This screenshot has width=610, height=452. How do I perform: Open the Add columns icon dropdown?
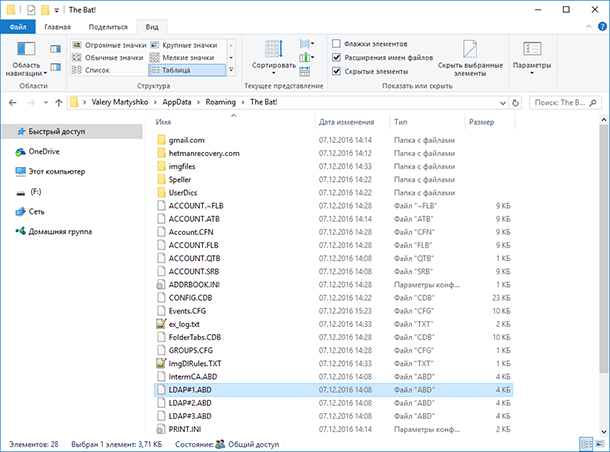(307, 58)
